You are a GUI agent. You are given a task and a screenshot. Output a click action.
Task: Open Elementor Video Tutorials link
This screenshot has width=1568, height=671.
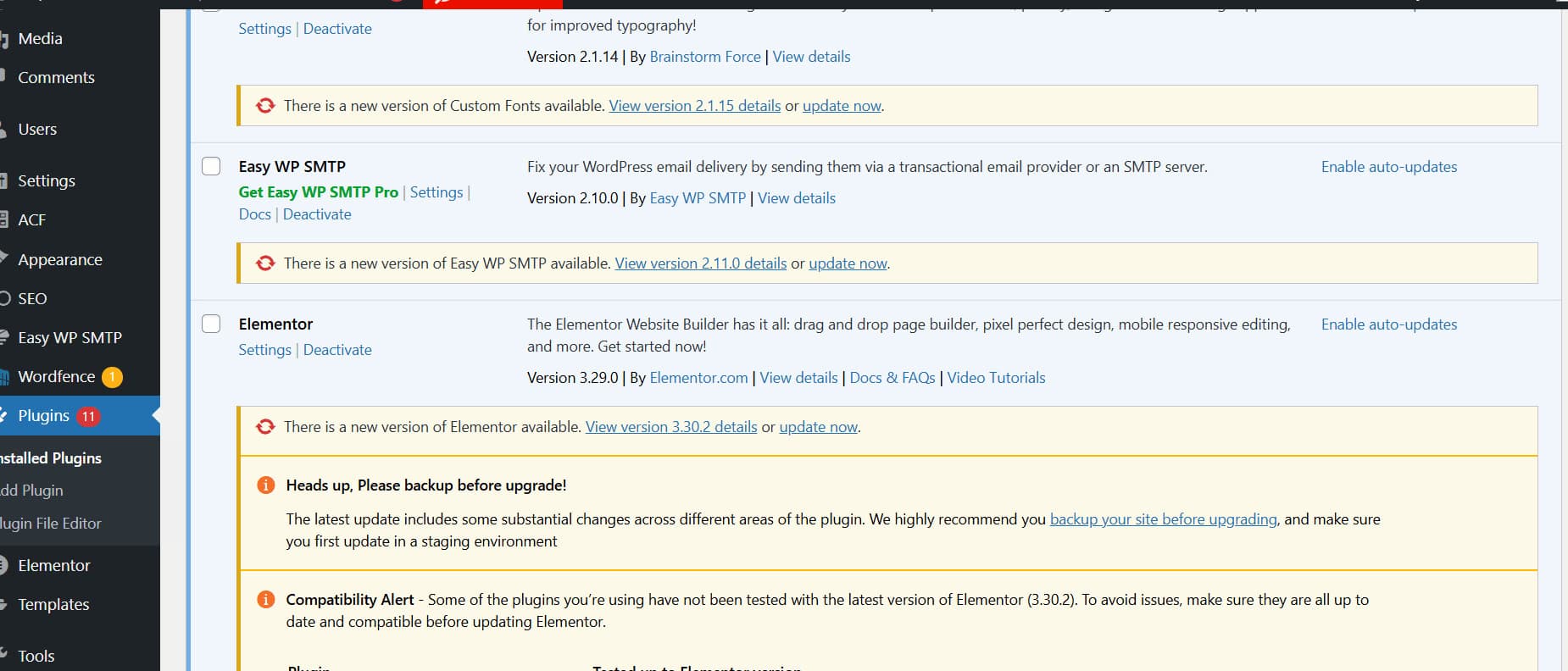(x=996, y=377)
